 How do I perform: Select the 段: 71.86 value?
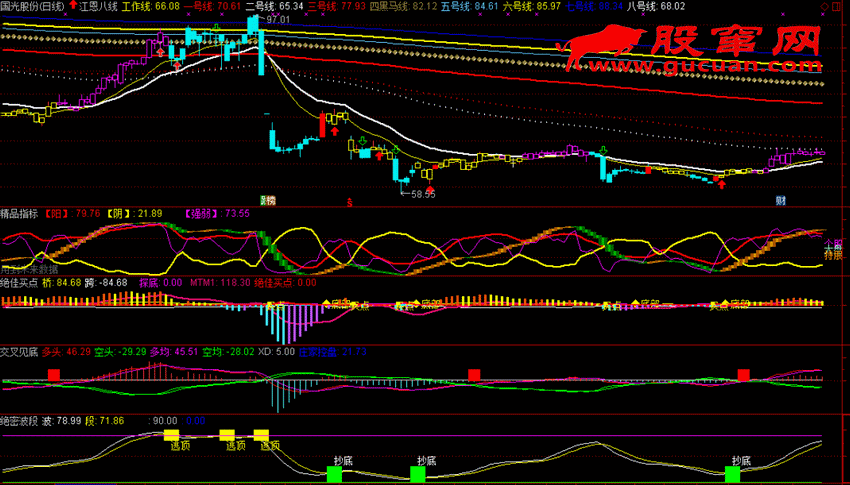pos(105,421)
